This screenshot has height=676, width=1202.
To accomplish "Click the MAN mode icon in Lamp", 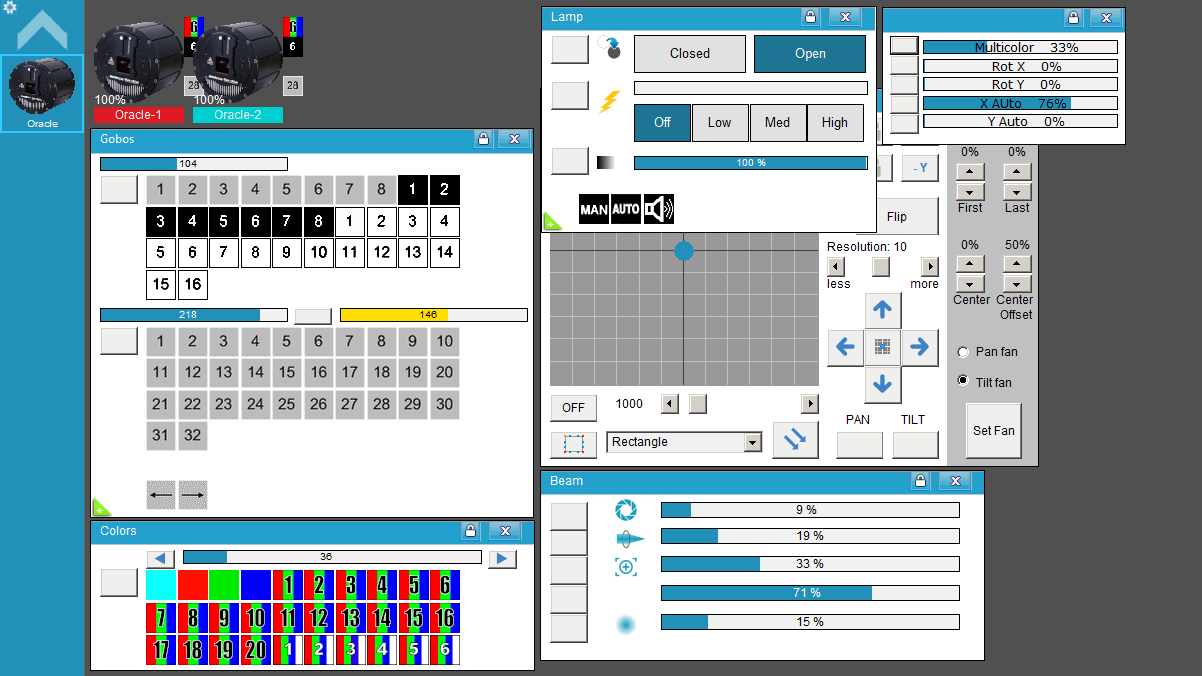I will (594, 209).
